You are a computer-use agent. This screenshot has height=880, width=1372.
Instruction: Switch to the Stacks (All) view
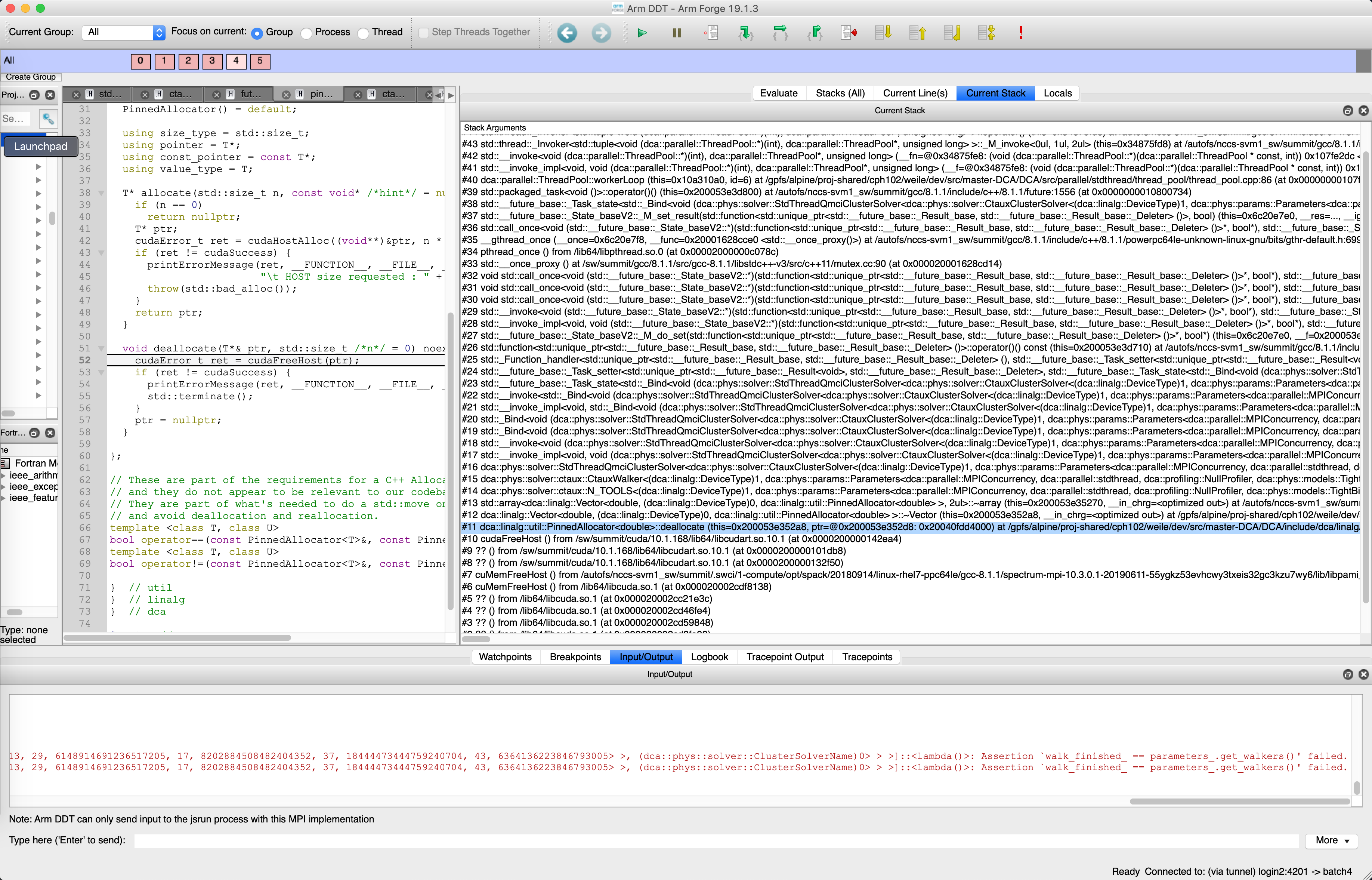click(839, 93)
